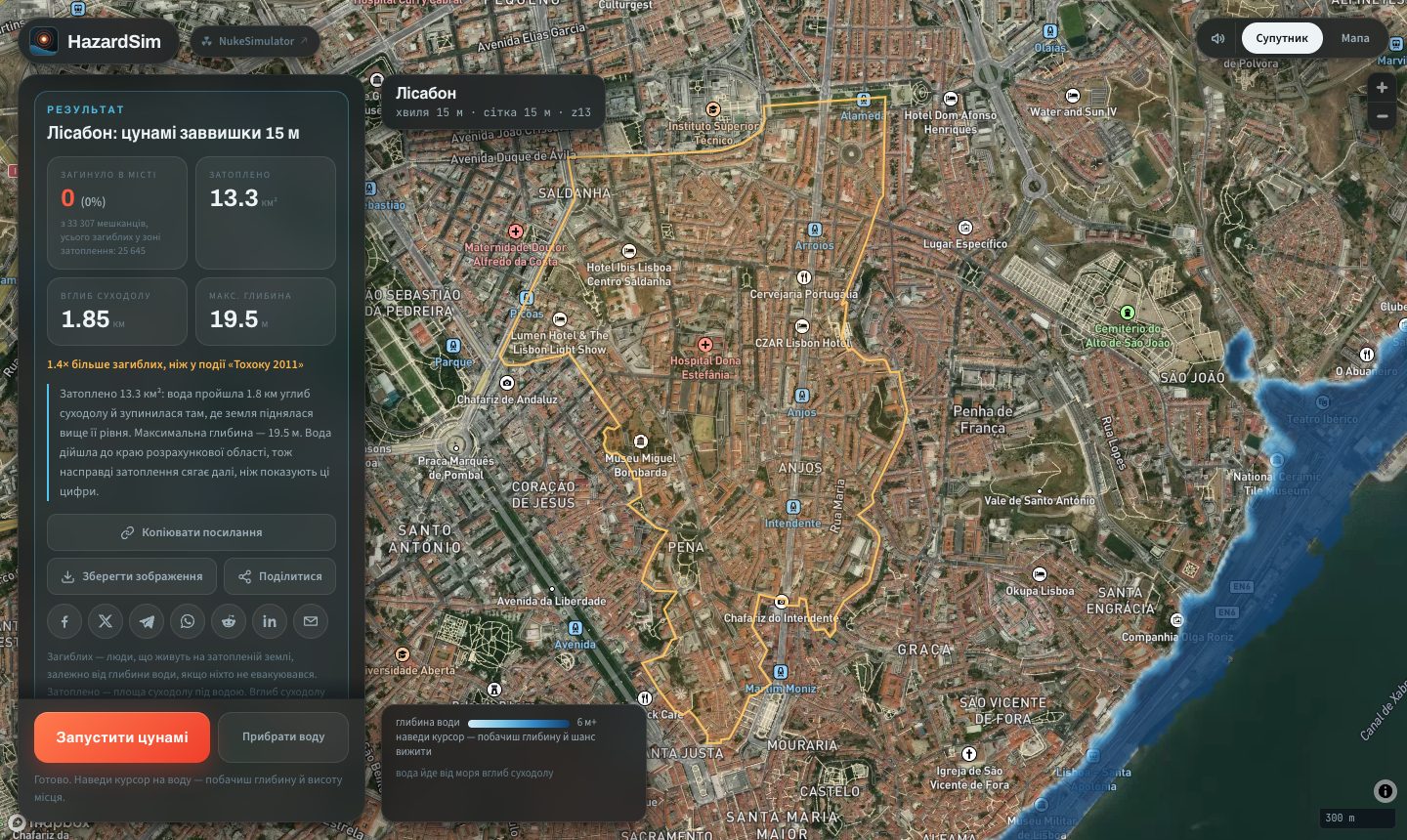The image size is (1407, 840).
Task: Click the 19.5 м max depth card
Action: [x=266, y=312]
